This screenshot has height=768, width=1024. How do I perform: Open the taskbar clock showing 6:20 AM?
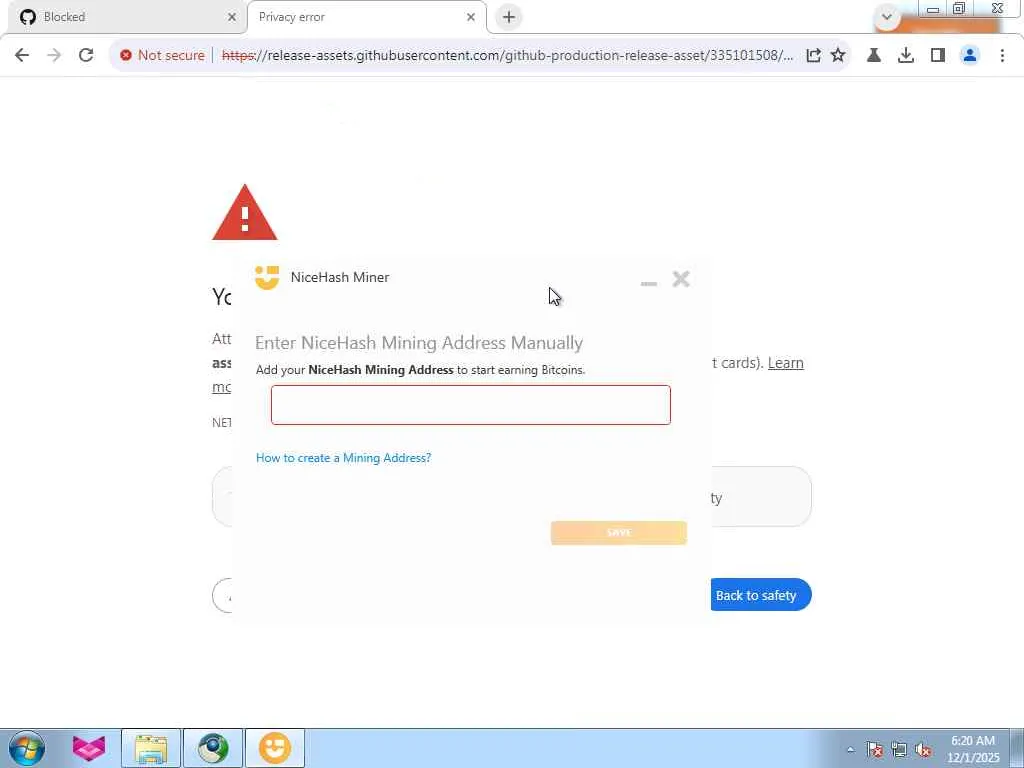click(973, 749)
